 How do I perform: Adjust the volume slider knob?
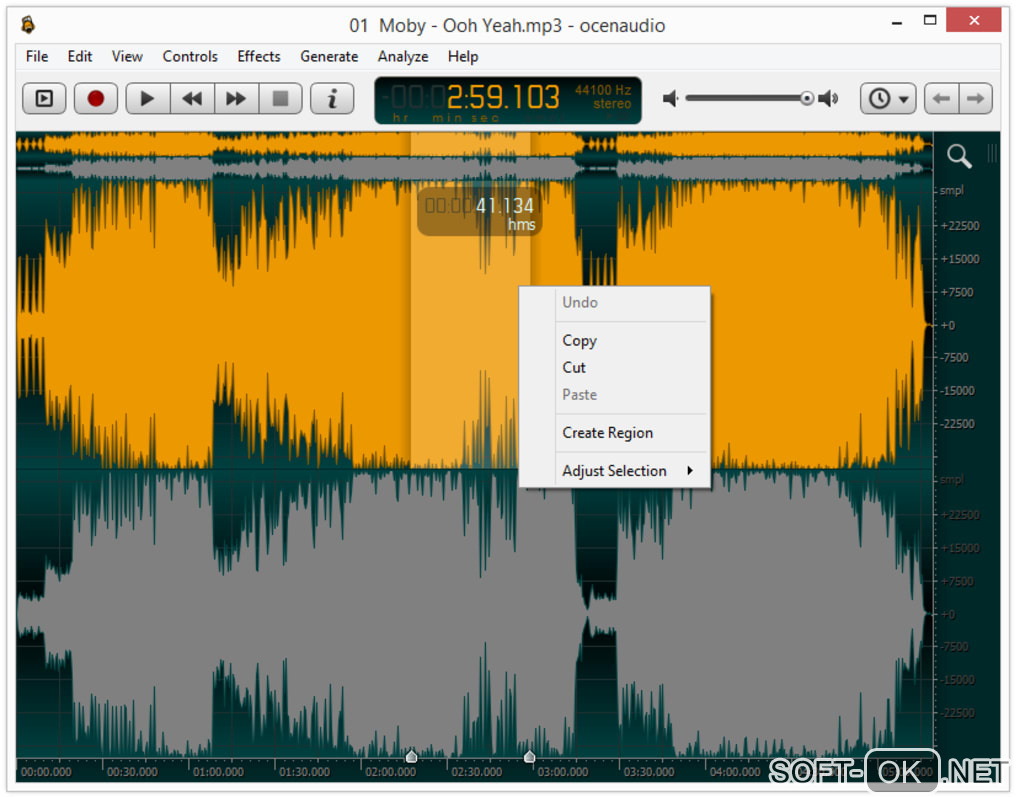[807, 98]
